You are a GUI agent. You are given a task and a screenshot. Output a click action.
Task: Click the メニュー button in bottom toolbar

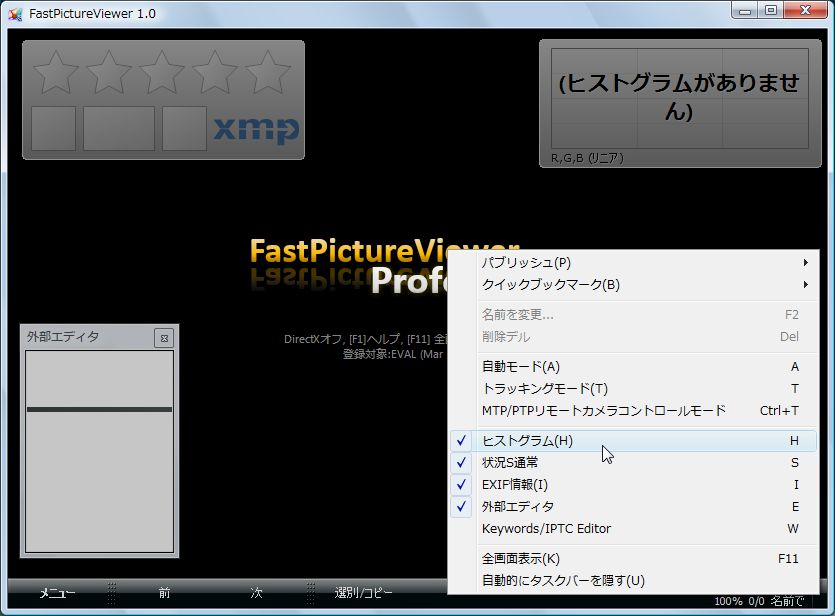(57, 593)
